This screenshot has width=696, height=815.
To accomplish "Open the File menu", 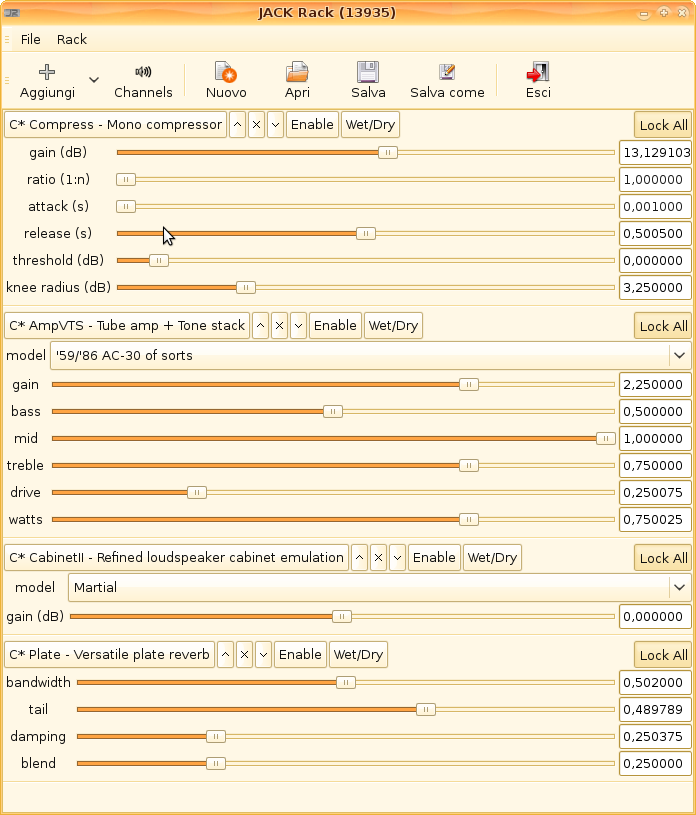I will (30, 40).
